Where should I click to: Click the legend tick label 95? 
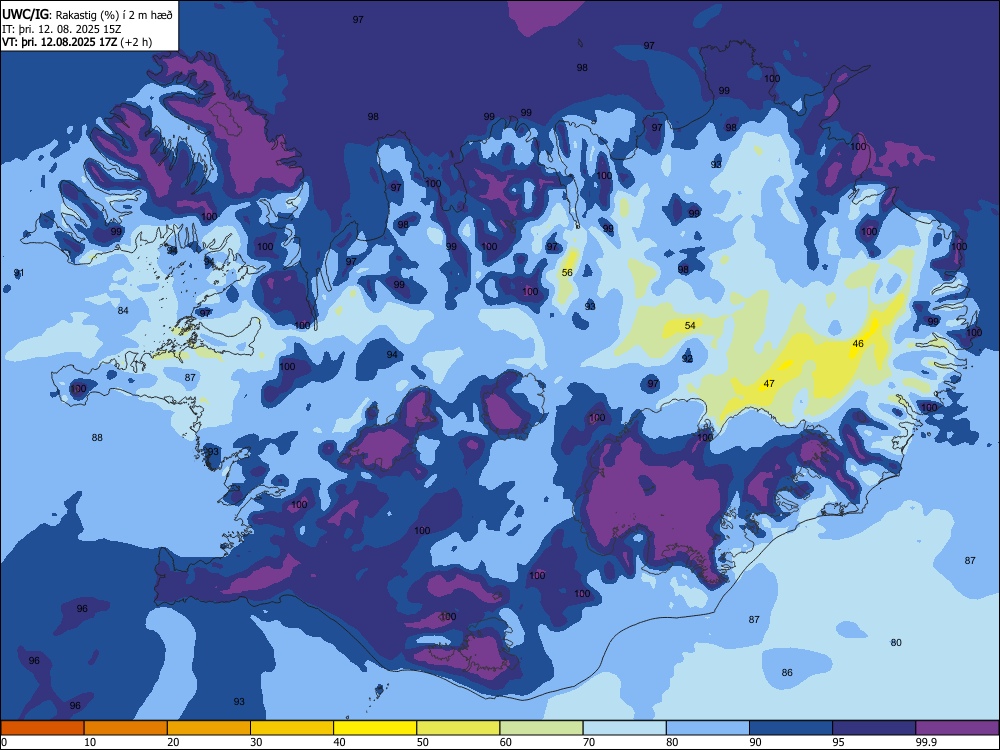tap(839, 742)
